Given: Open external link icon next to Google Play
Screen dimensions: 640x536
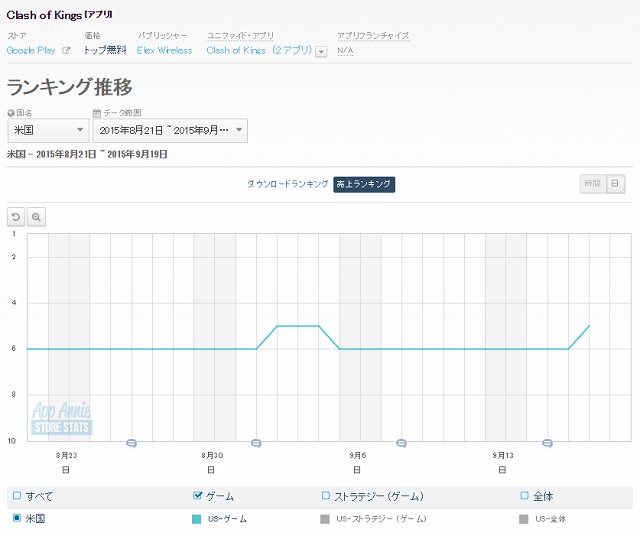Looking at the screenshot, I should point(66,51).
